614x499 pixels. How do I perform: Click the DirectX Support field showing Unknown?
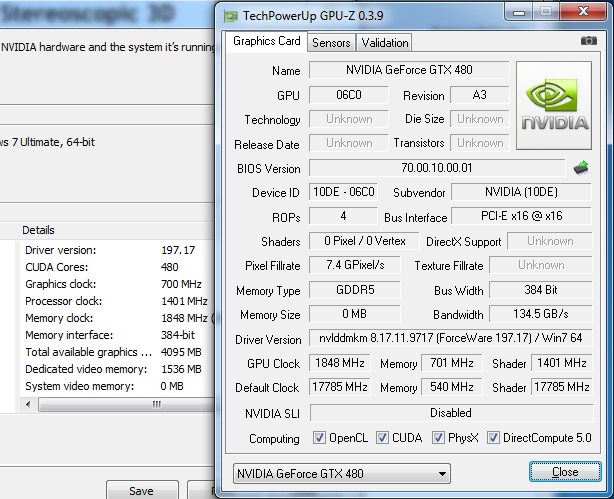[550, 241]
